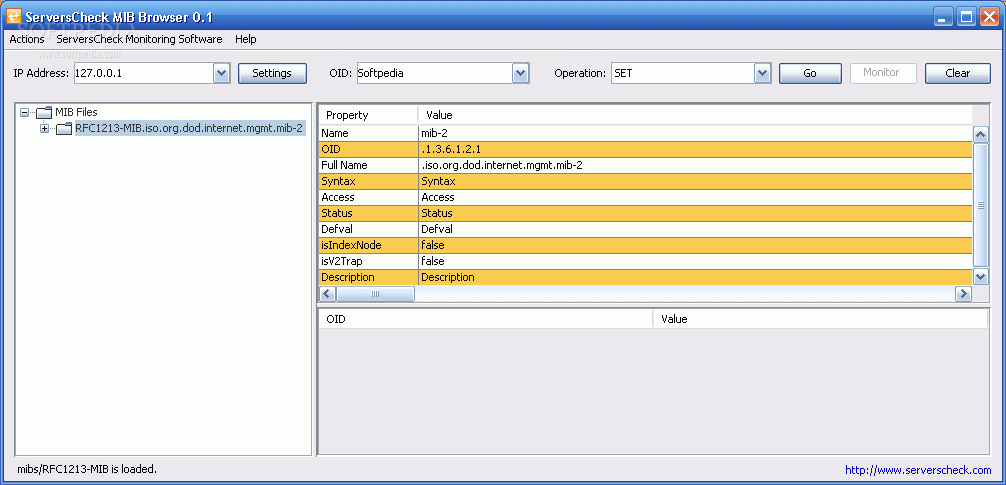Select the Defval property label
Viewport: 1006px width, 485px height.
(x=368, y=230)
